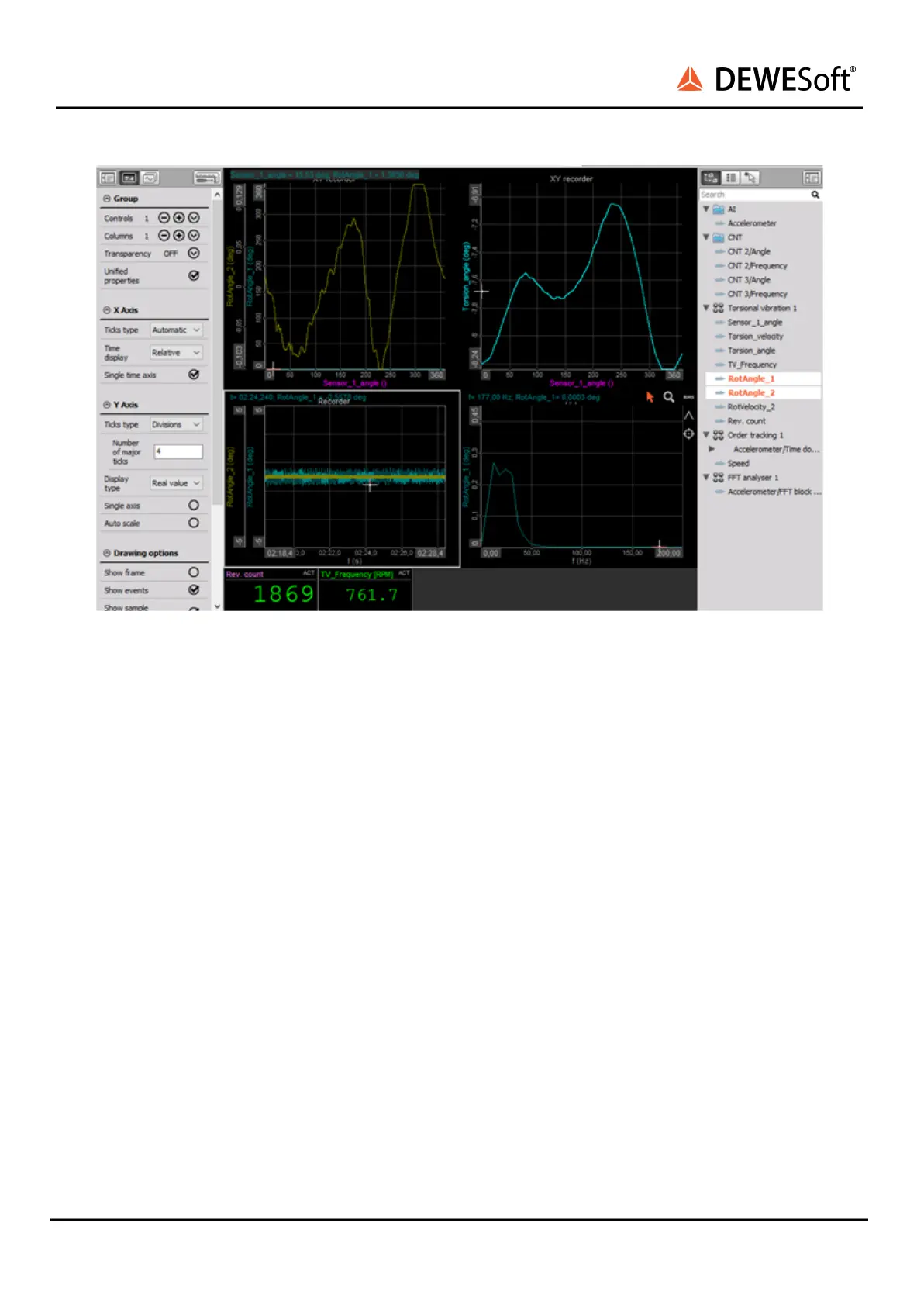Collapse Torsional vibration 1 group
The image size is (924, 1306).
[x=706, y=308]
